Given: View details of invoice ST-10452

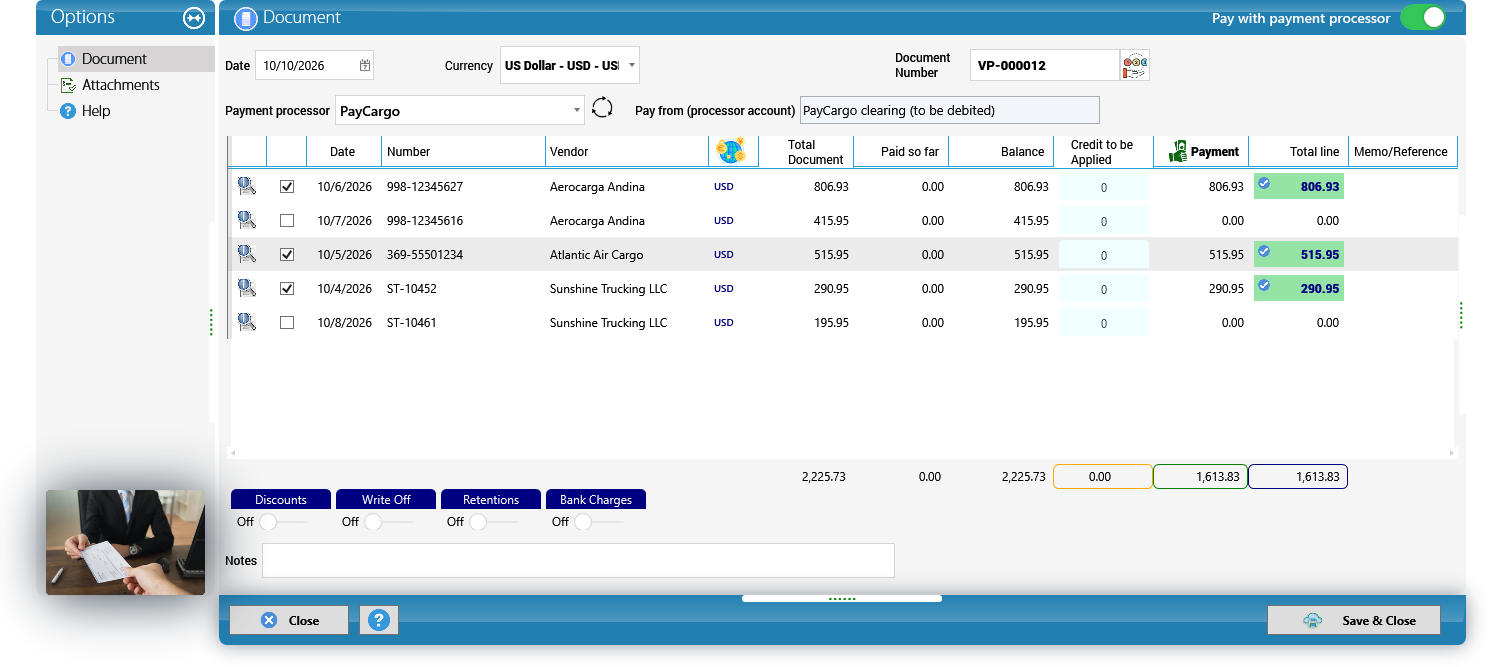Looking at the screenshot, I should coord(247,288).
